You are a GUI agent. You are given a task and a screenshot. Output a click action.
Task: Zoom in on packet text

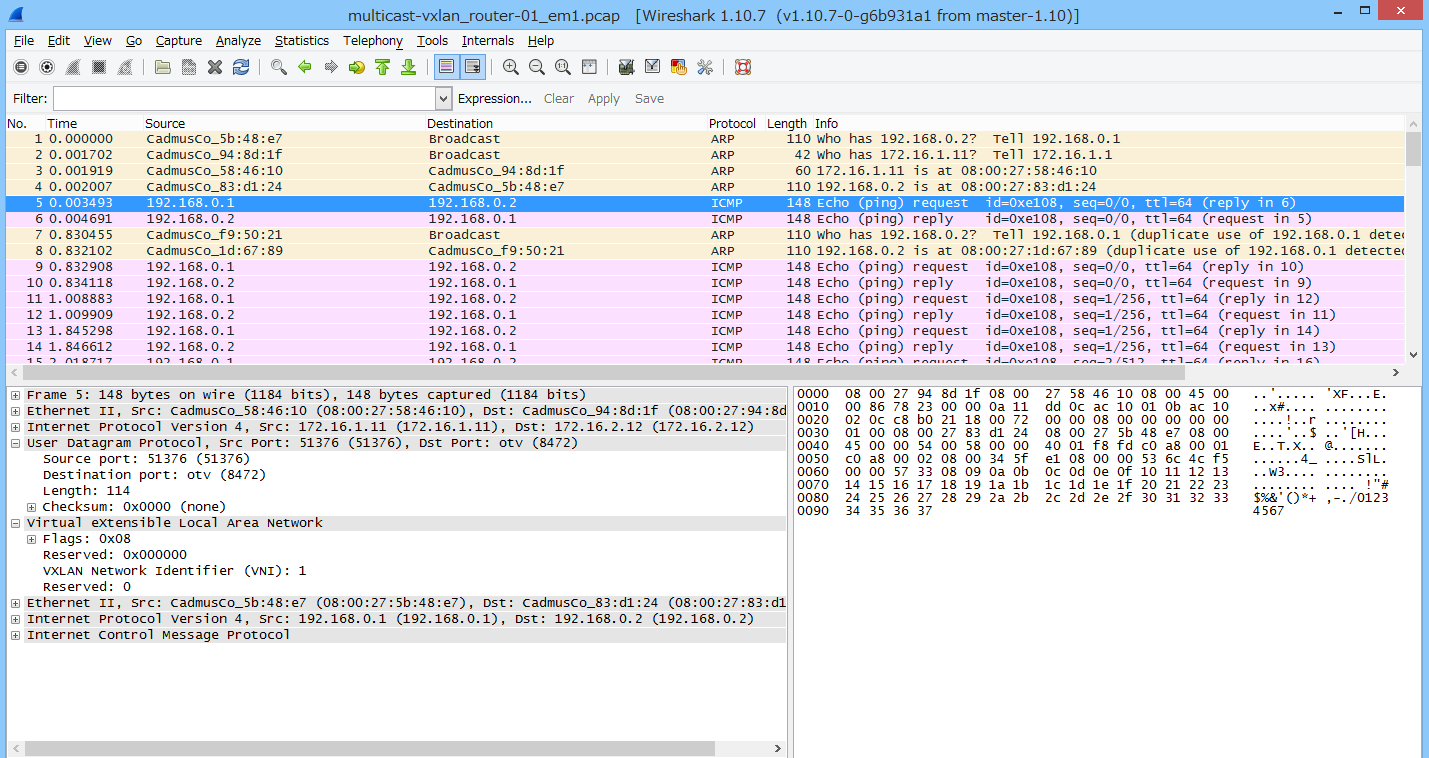click(x=511, y=67)
